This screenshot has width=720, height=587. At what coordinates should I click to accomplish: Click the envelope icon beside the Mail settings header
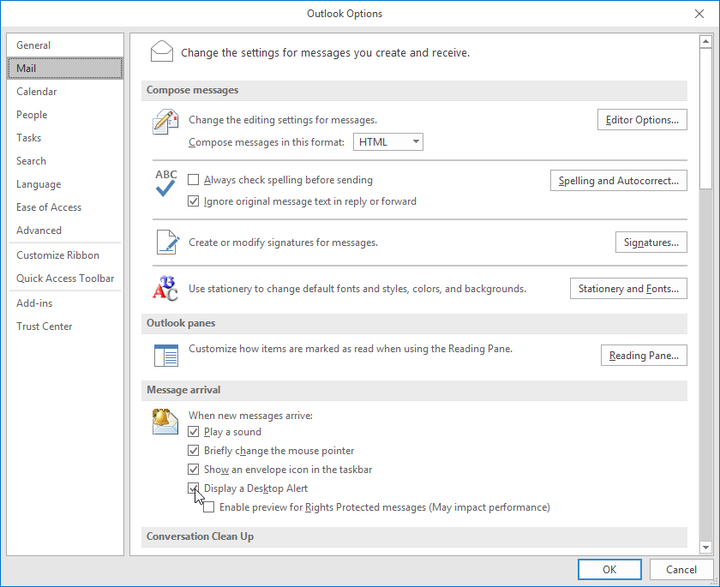click(162, 51)
